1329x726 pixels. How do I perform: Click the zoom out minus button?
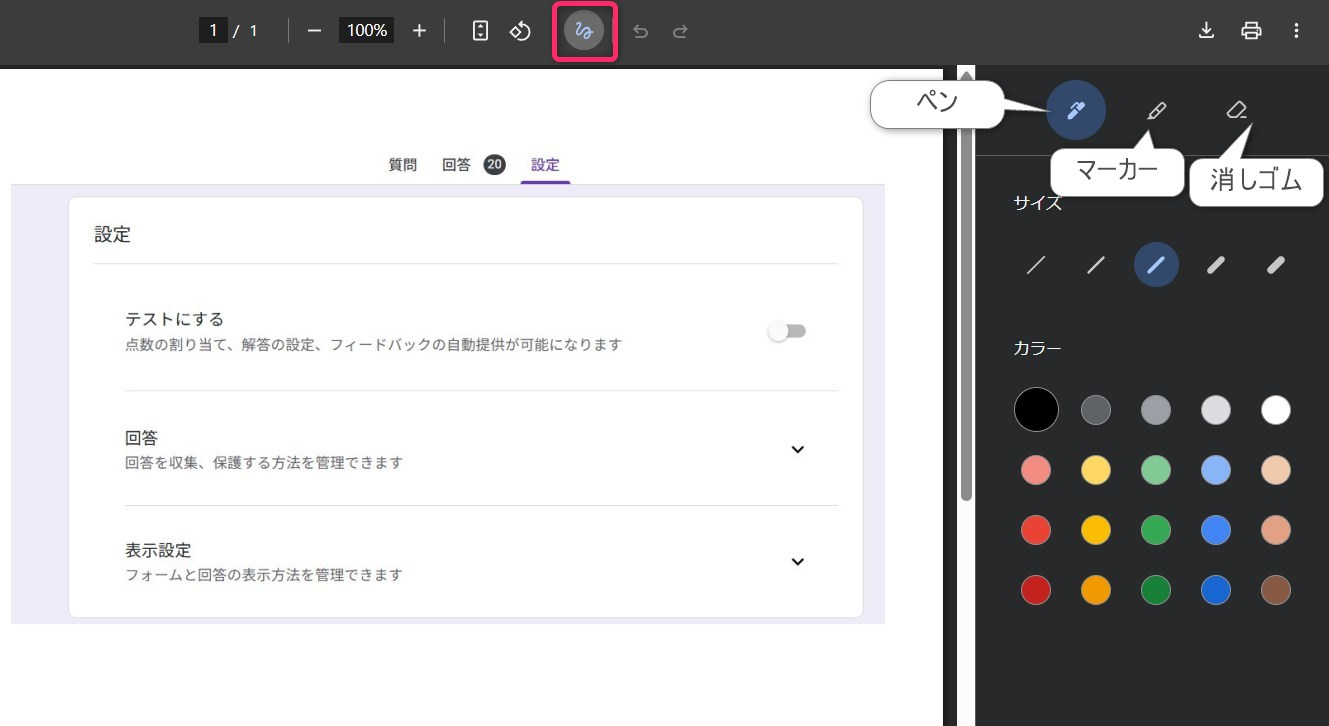[314, 31]
